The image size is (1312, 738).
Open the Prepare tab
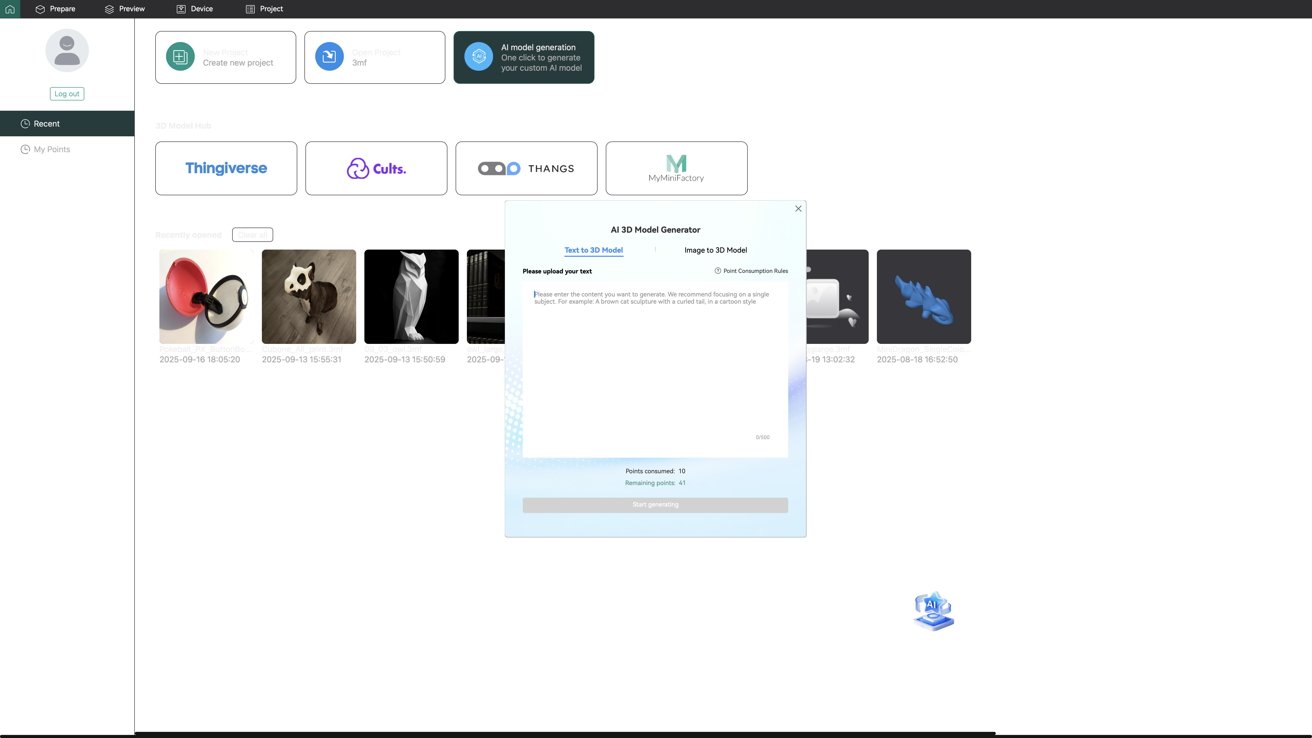point(55,9)
